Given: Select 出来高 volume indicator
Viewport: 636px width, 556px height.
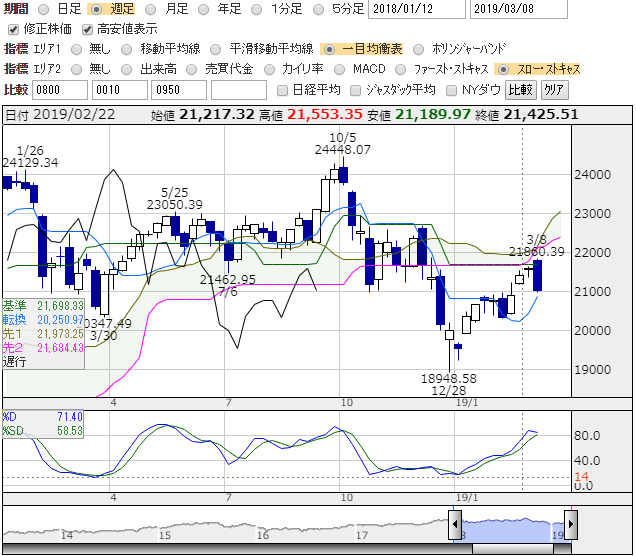Looking at the screenshot, I should click(x=127, y=70).
